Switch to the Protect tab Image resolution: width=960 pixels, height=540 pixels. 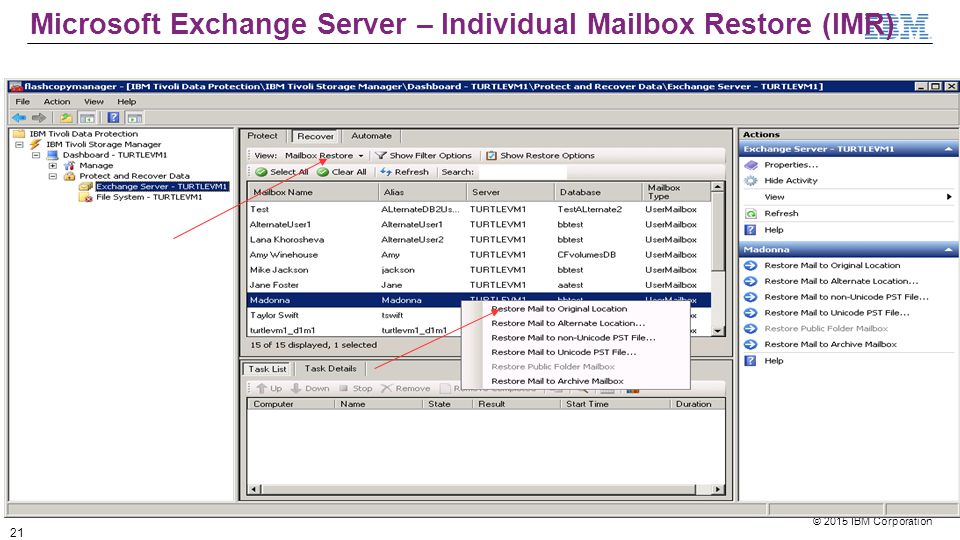[x=263, y=136]
